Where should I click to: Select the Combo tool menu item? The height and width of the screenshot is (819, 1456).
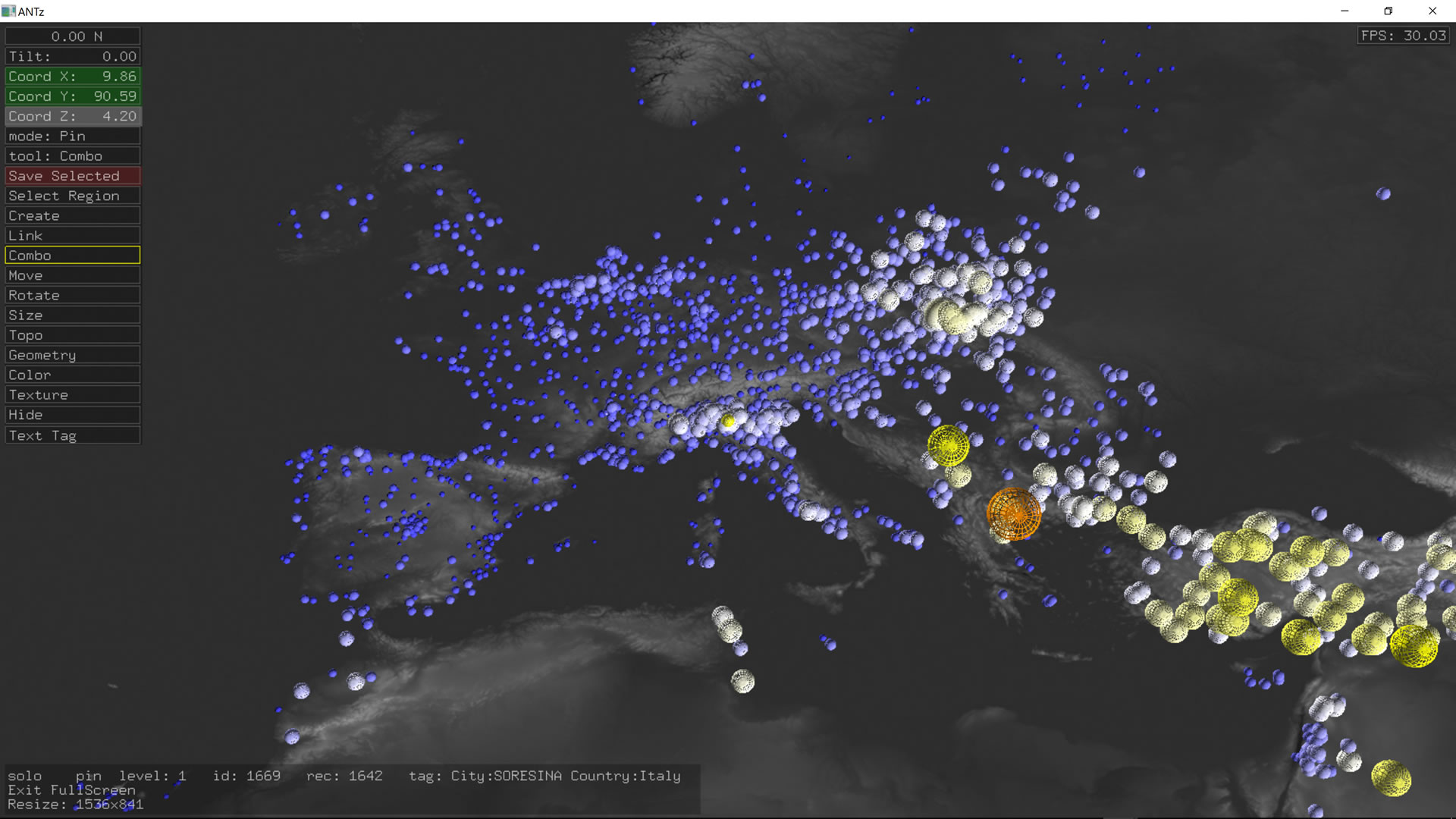[73, 256]
